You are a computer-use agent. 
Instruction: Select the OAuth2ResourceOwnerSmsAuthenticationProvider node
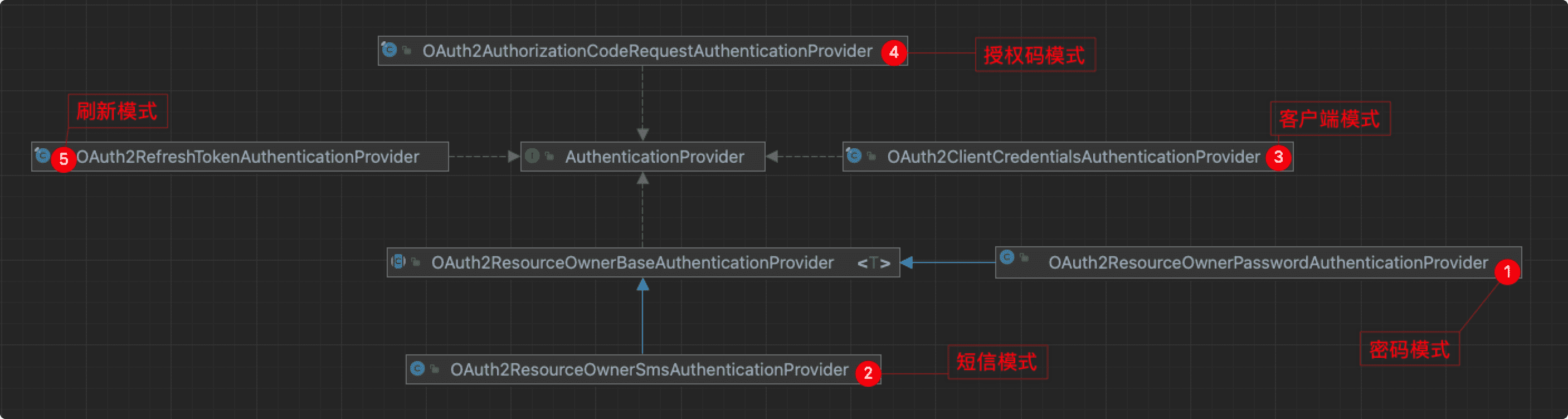(x=644, y=369)
